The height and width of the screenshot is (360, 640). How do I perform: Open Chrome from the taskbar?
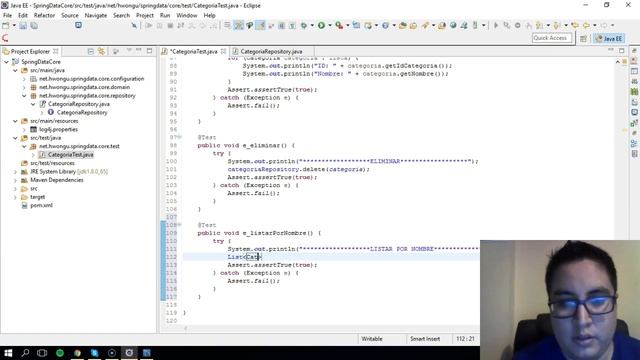click(77, 353)
